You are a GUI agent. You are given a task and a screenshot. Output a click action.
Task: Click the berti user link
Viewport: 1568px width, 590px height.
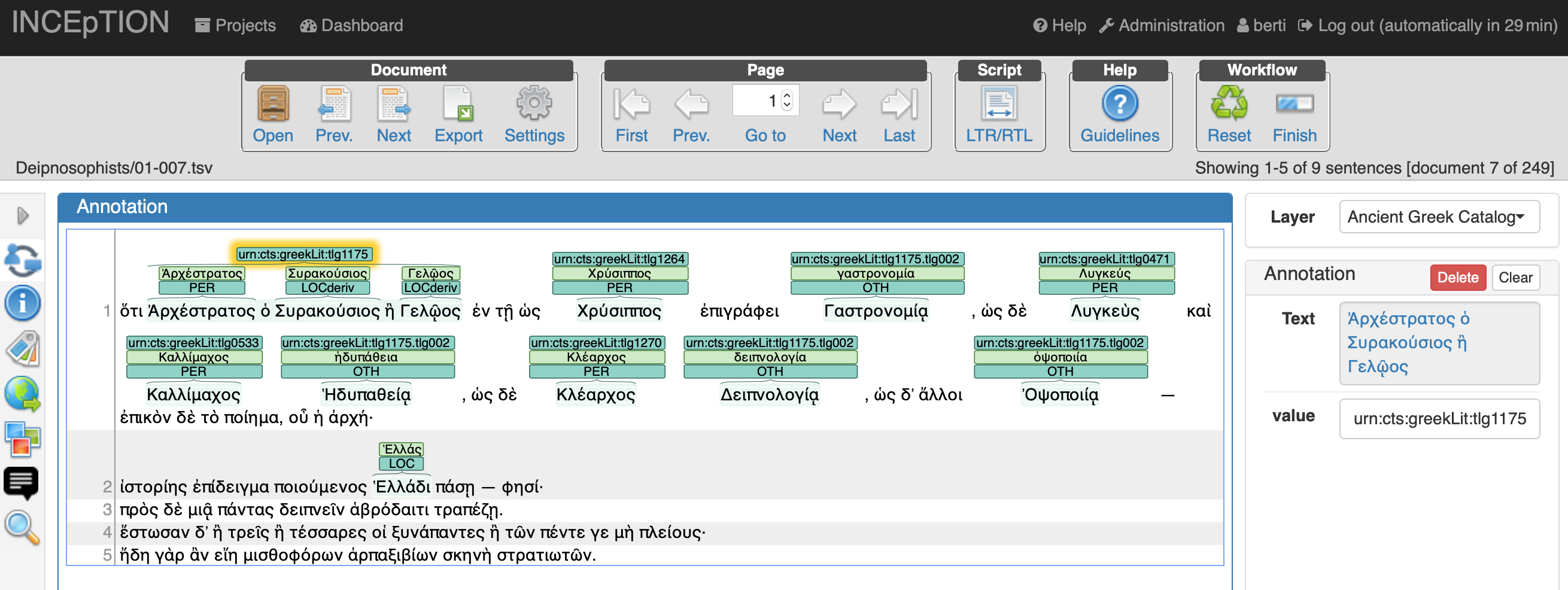click(x=1261, y=25)
